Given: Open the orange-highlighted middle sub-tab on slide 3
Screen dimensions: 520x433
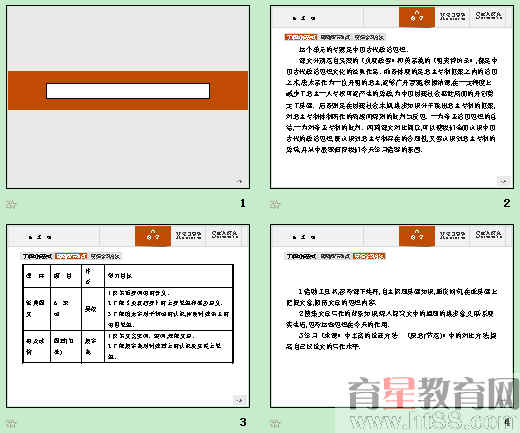Looking at the screenshot, I should pyautogui.click(x=71, y=256).
